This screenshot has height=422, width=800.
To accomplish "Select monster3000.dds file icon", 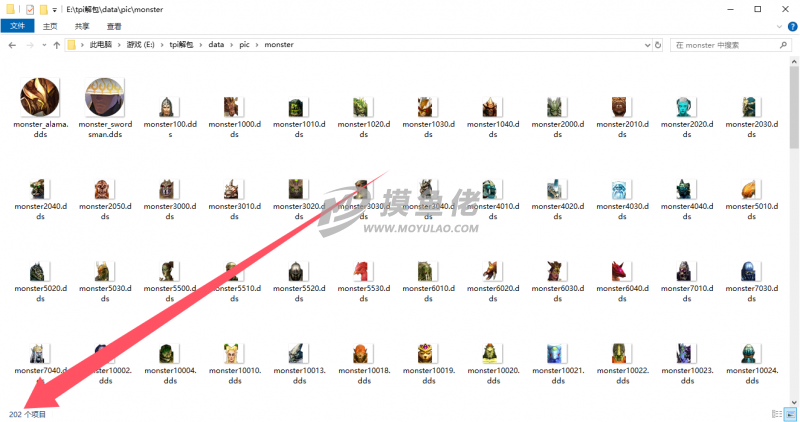I will 167,189.
